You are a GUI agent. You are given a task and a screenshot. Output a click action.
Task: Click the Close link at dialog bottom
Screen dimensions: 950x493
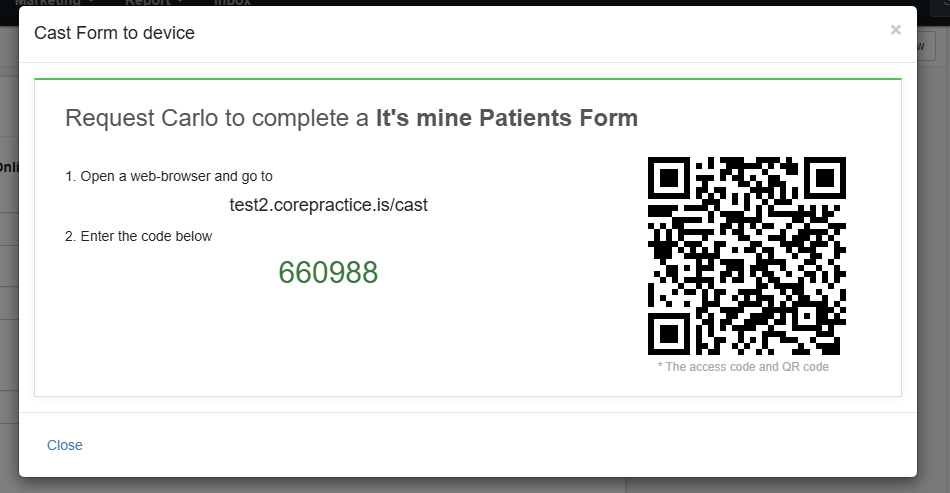(65, 445)
